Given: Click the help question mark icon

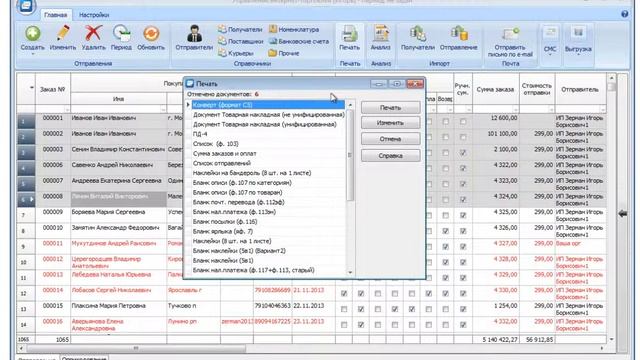Looking at the screenshot, I should click(x=624, y=14).
